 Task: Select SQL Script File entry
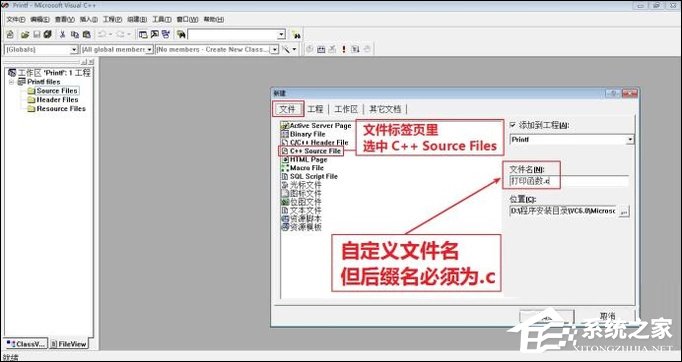click(309, 176)
